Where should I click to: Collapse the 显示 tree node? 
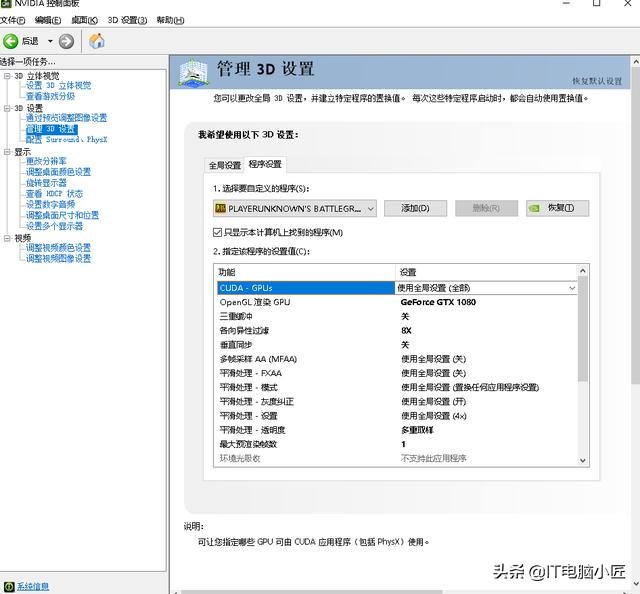click(x=7, y=152)
